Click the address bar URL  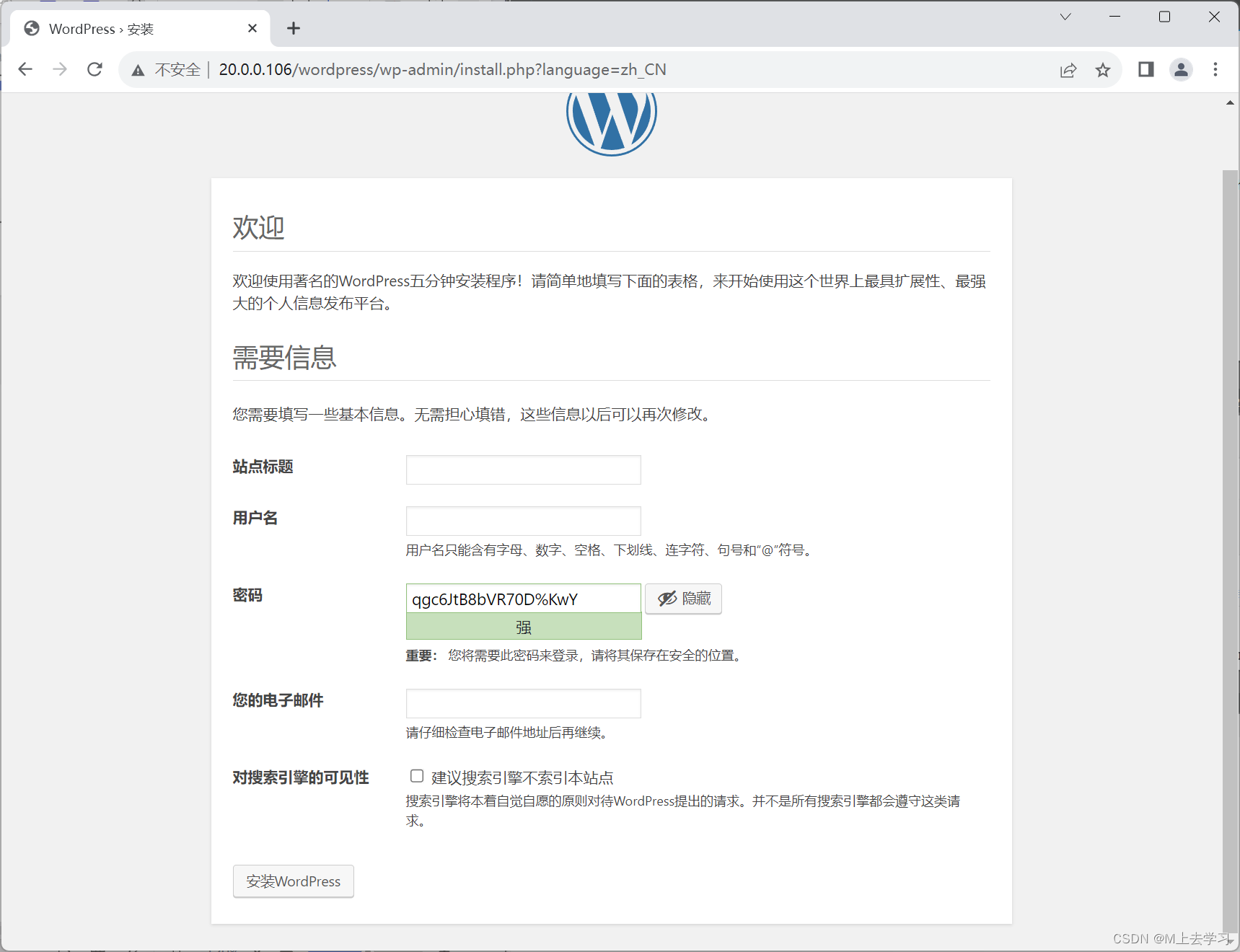(x=442, y=70)
